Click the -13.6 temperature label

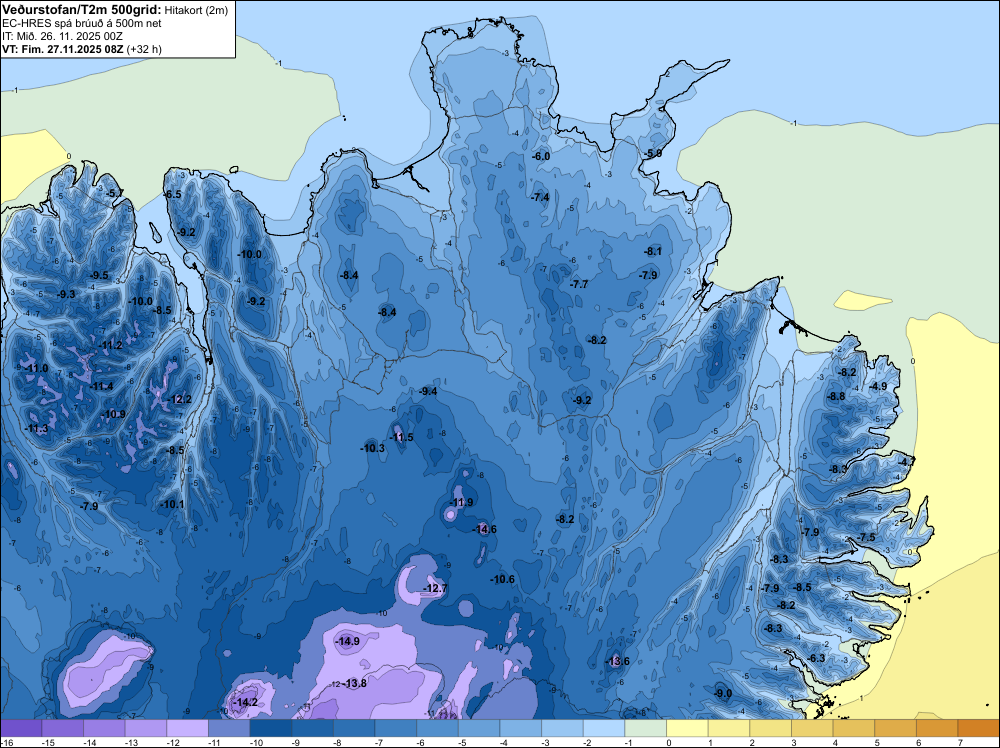[618, 661]
